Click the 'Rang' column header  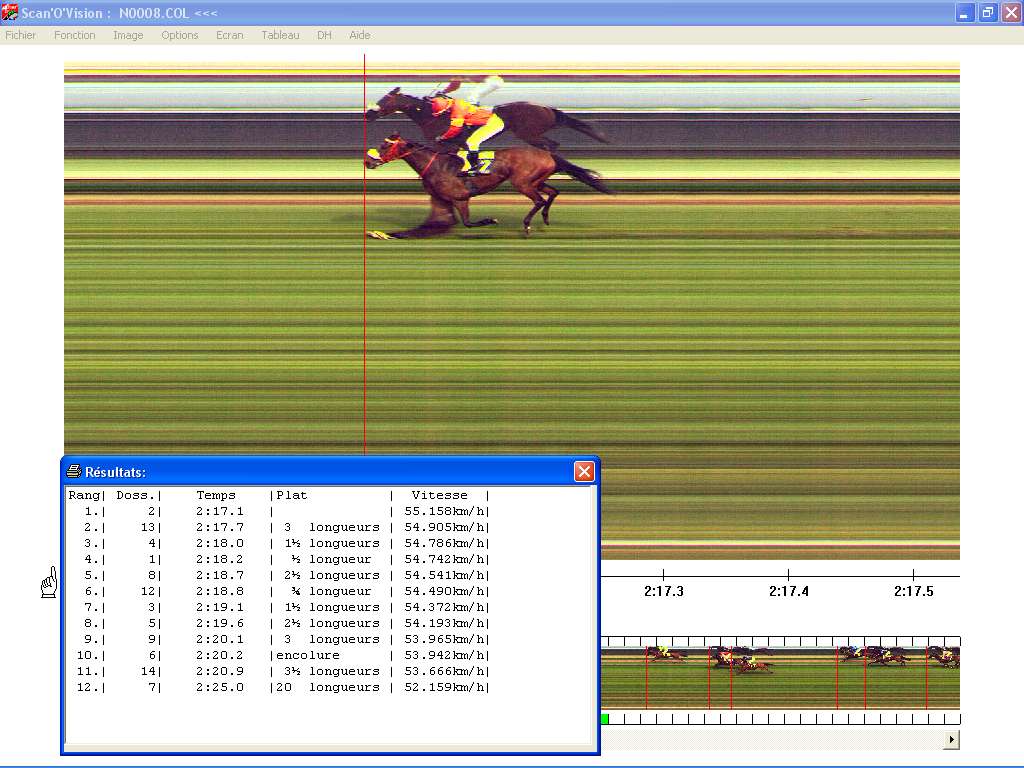tap(84, 495)
